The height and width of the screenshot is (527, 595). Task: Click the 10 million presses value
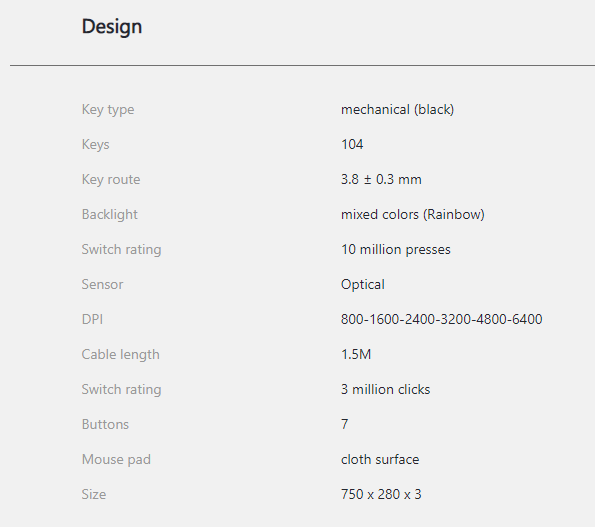coord(395,250)
